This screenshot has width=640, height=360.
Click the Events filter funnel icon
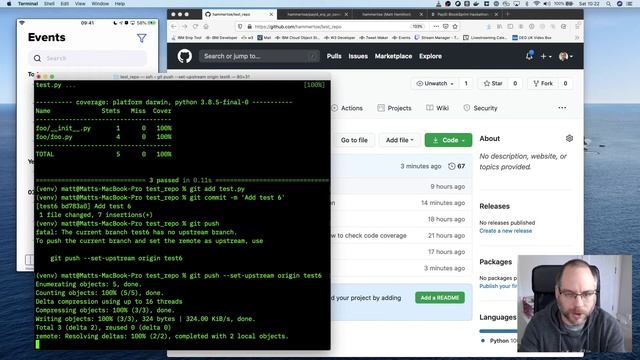click(142, 38)
